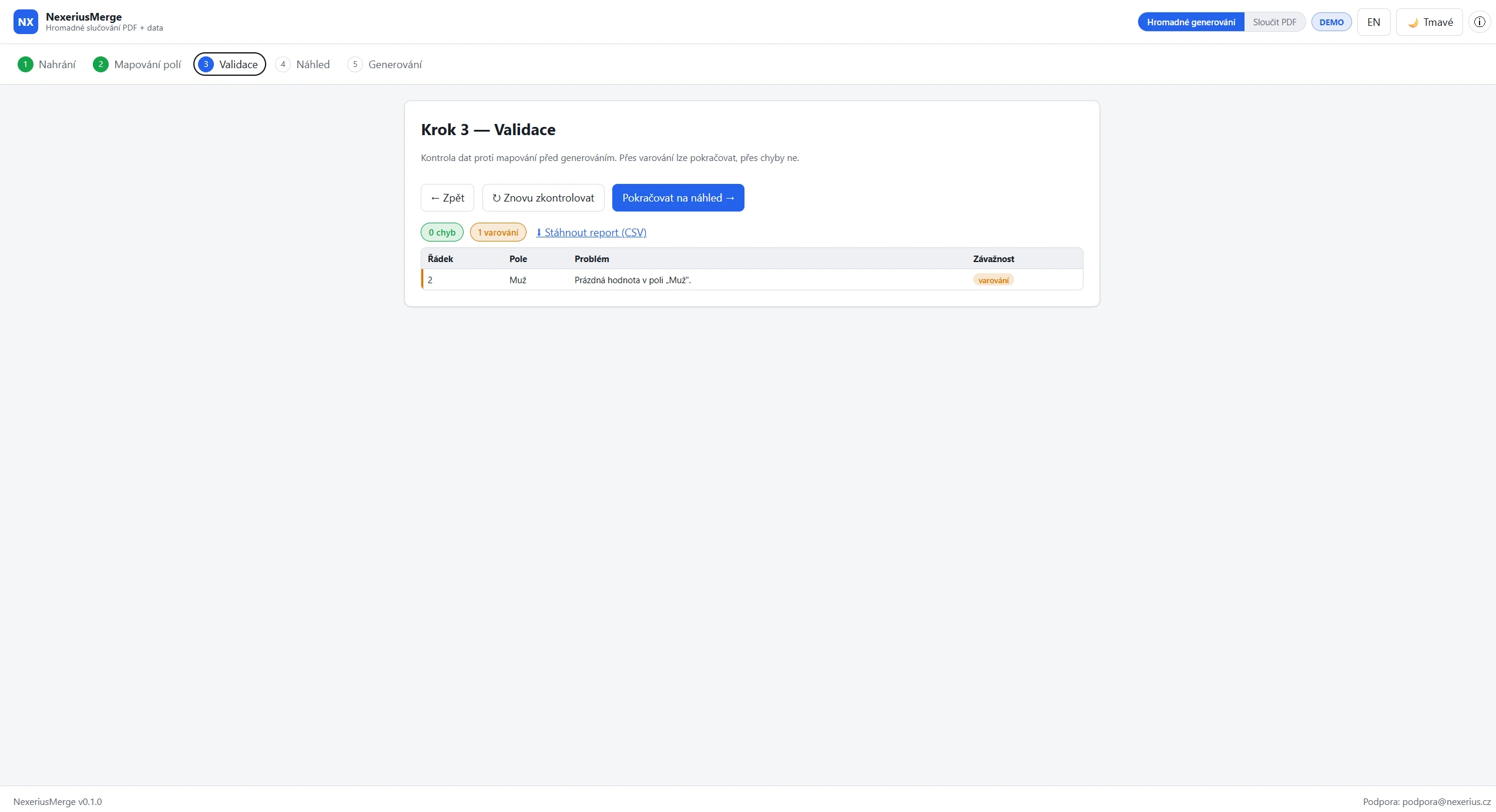This screenshot has width=1496, height=812.
Task: Switch to Sloučit PDF mode
Action: (1274, 22)
